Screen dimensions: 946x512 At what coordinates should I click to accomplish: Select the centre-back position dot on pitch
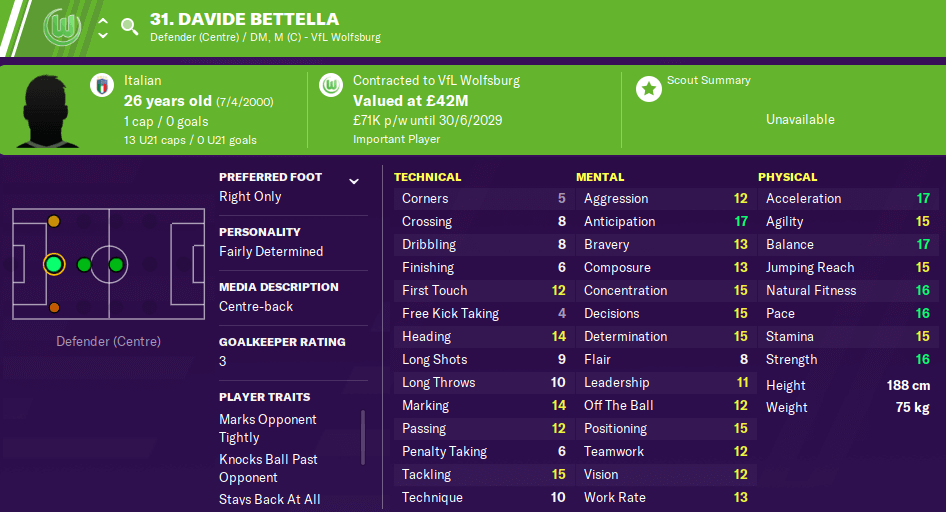(x=54, y=264)
